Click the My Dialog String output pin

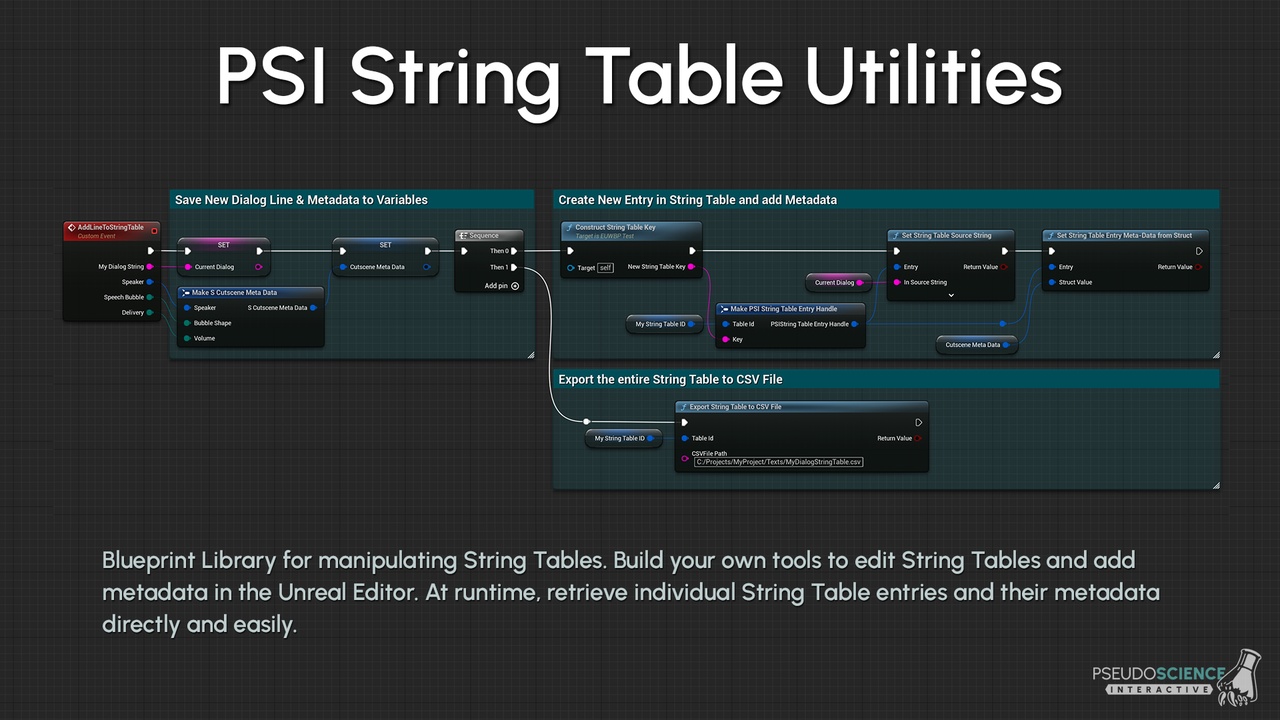click(x=150, y=267)
